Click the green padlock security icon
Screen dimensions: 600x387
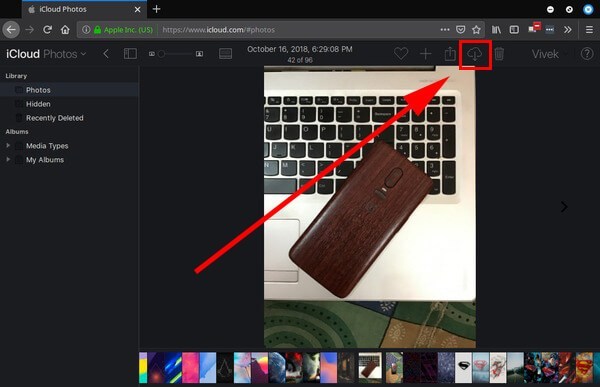(98, 29)
